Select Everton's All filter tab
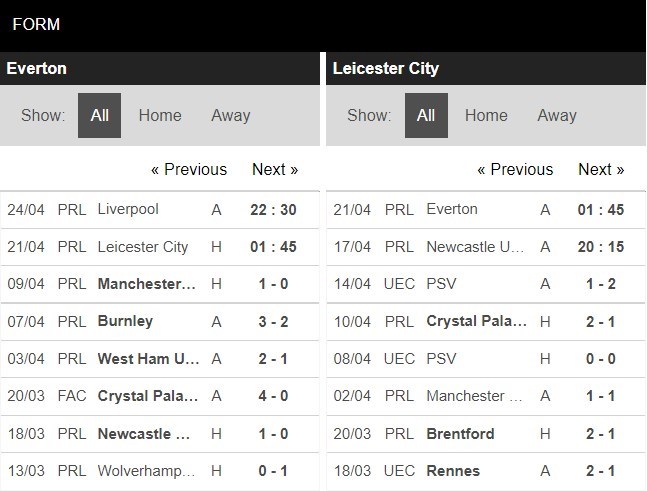The height and width of the screenshot is (491, 647). [99, 115]
